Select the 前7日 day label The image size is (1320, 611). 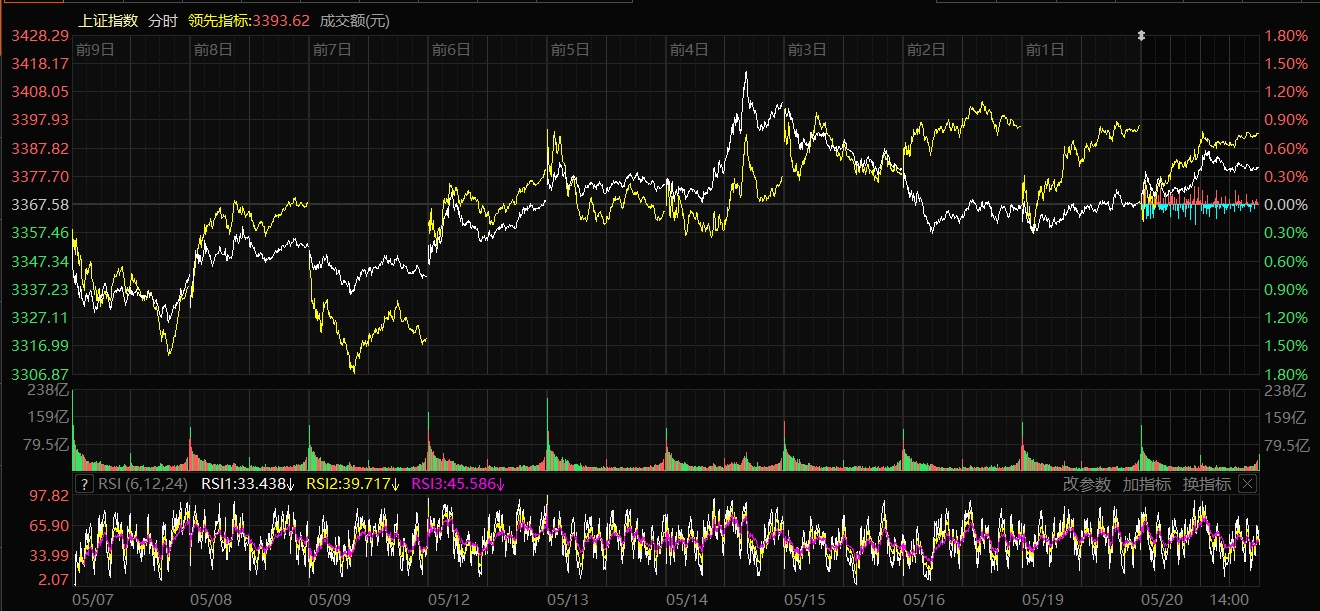332,48
